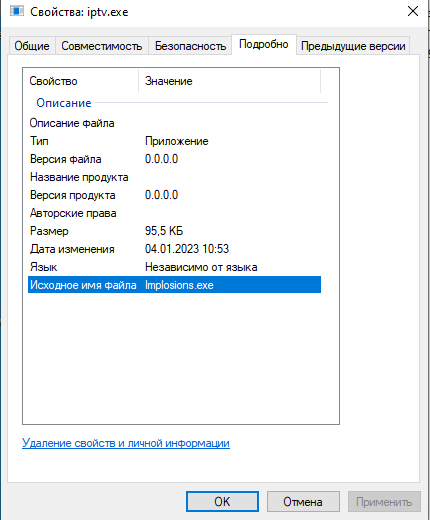
Task: Click the Независимо от языка value
Action: (201, 267)
